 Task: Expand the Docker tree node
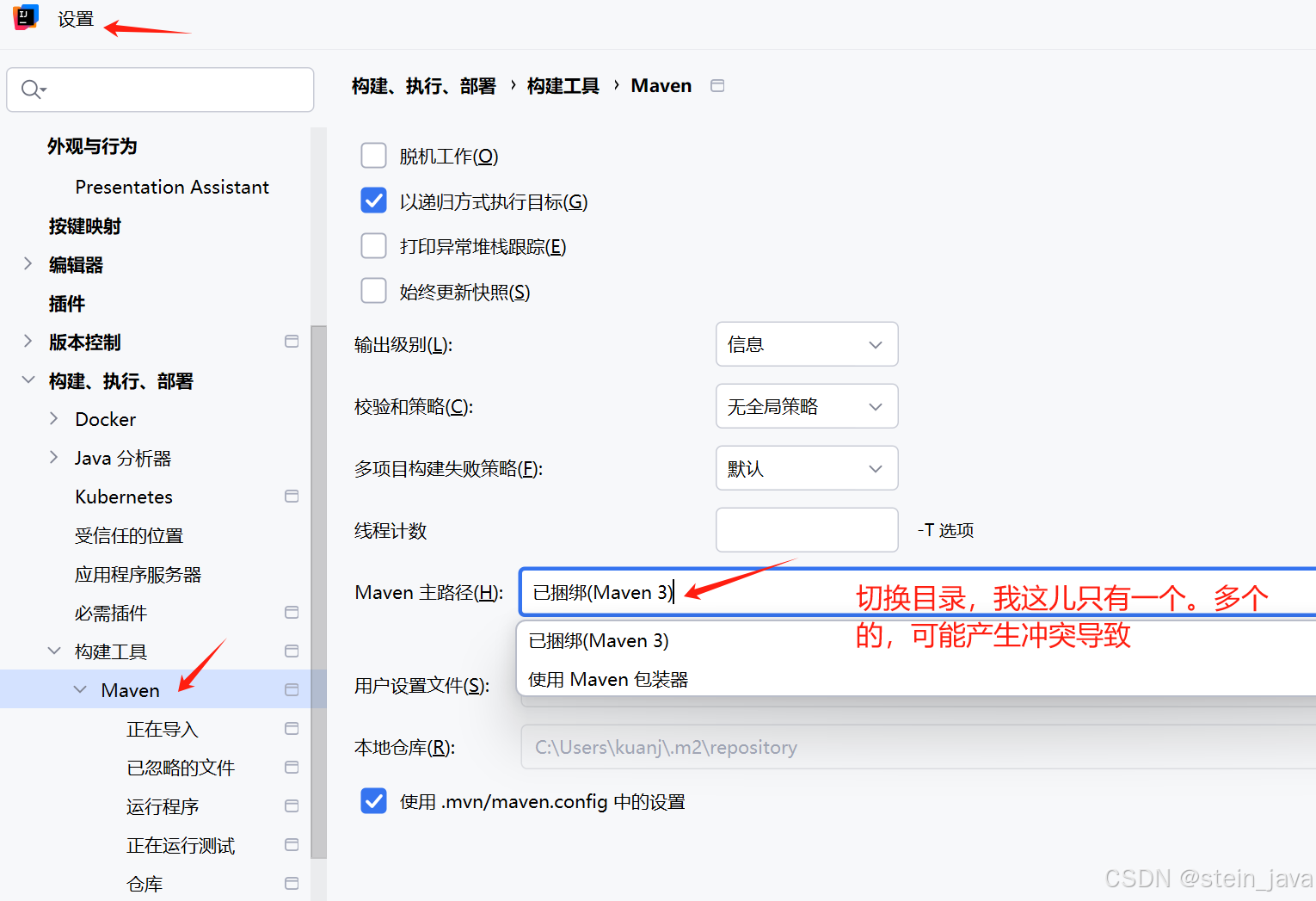[53, 419]
